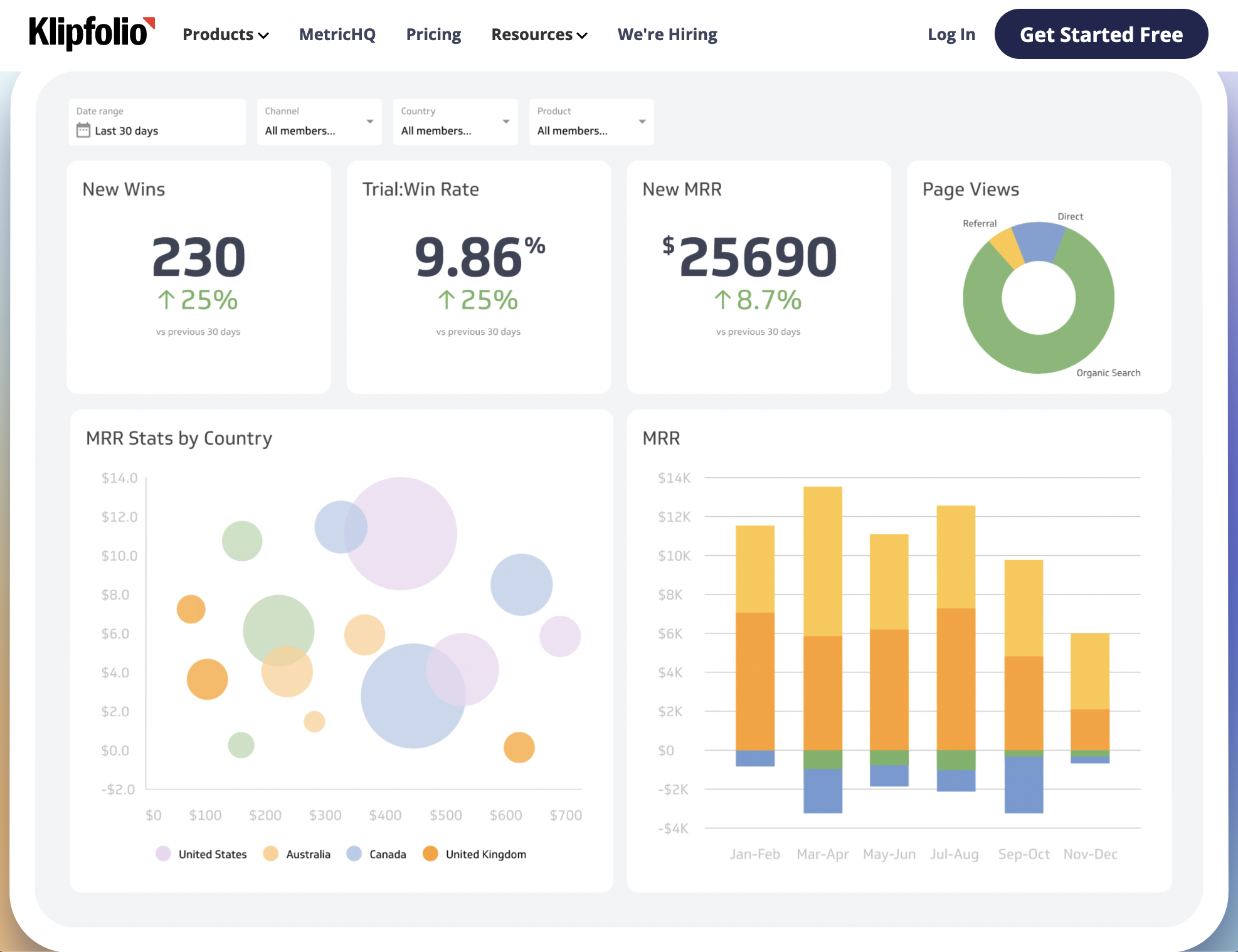Click the largest United States bubble
Viewport: 1238px width, 952px height.
(x=401, y=534)
